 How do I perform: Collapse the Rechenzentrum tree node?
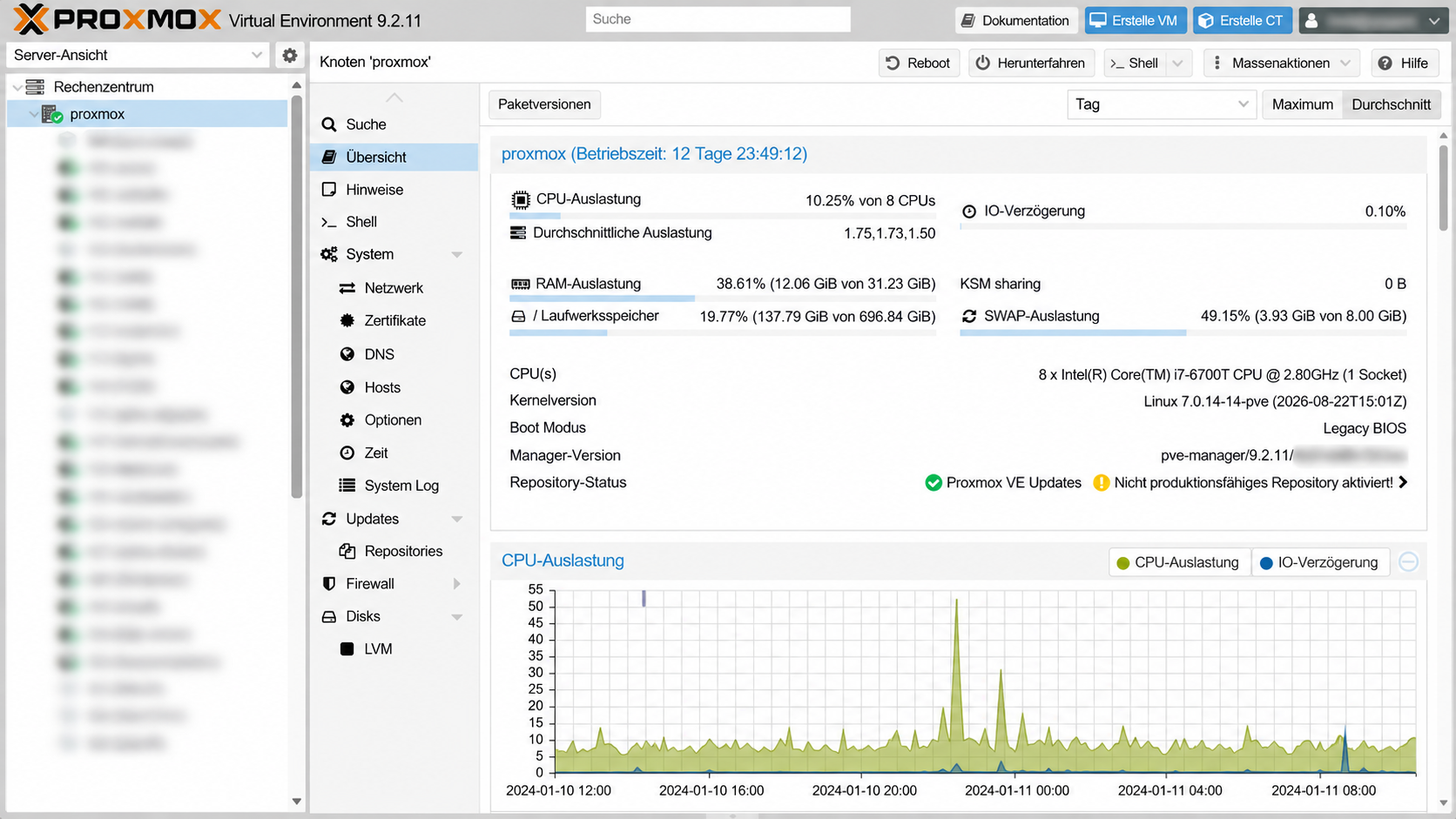[x=17, y=87]
